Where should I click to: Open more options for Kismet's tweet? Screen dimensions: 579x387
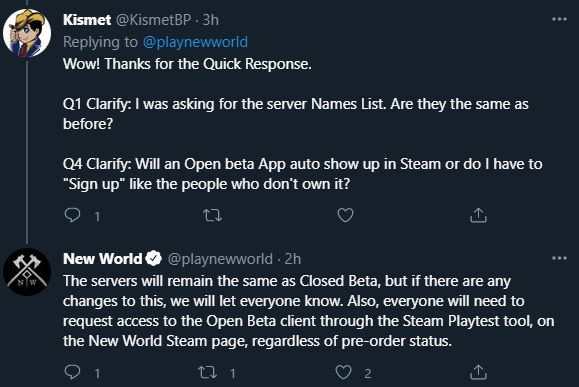coord(559,19)
